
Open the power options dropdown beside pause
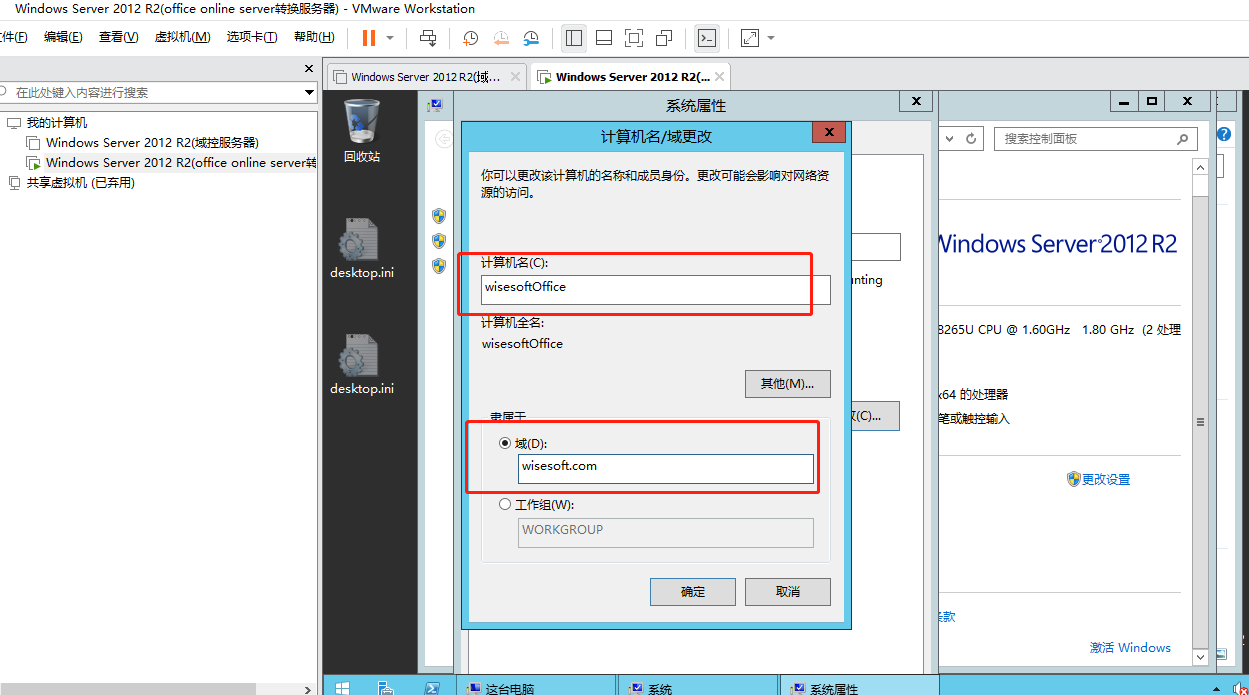point(390,38)
